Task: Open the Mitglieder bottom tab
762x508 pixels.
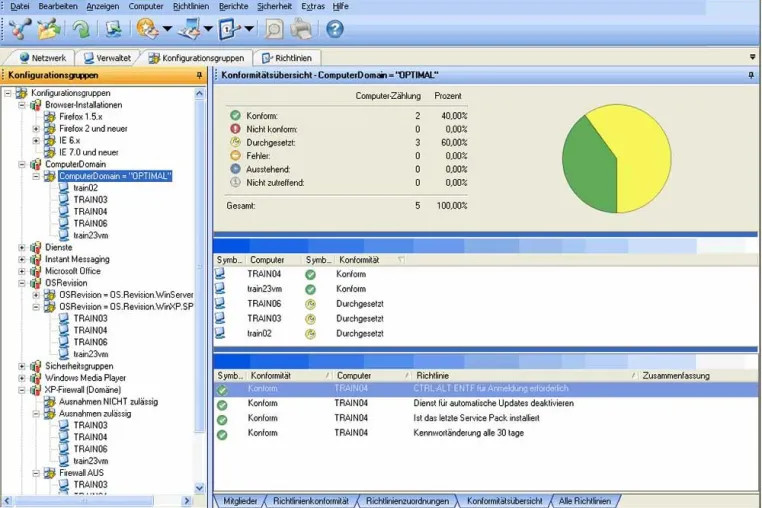Action: point(240,501)
